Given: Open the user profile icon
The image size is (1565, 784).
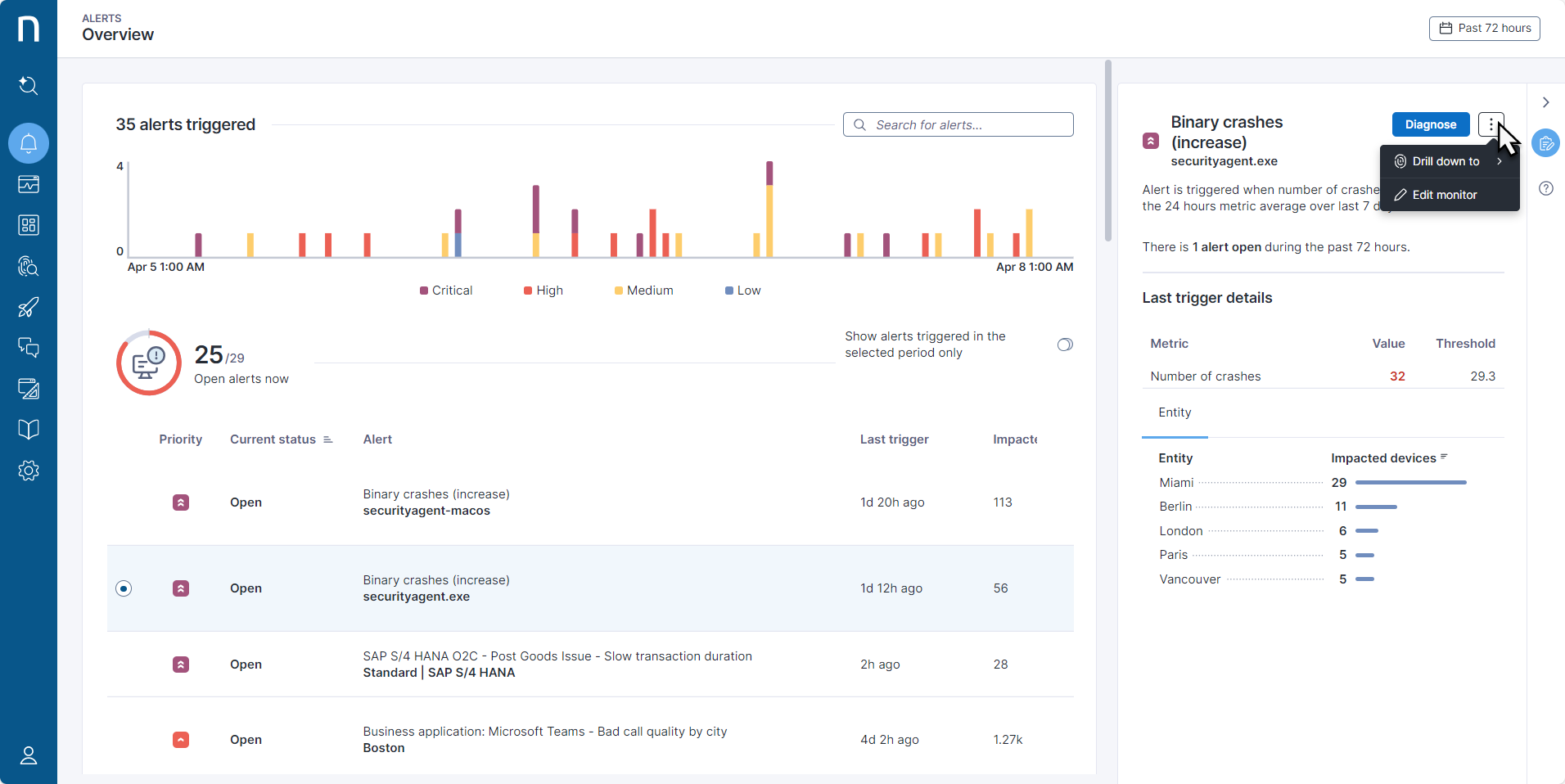Looking at the screenshot, I should pos(29,755).
